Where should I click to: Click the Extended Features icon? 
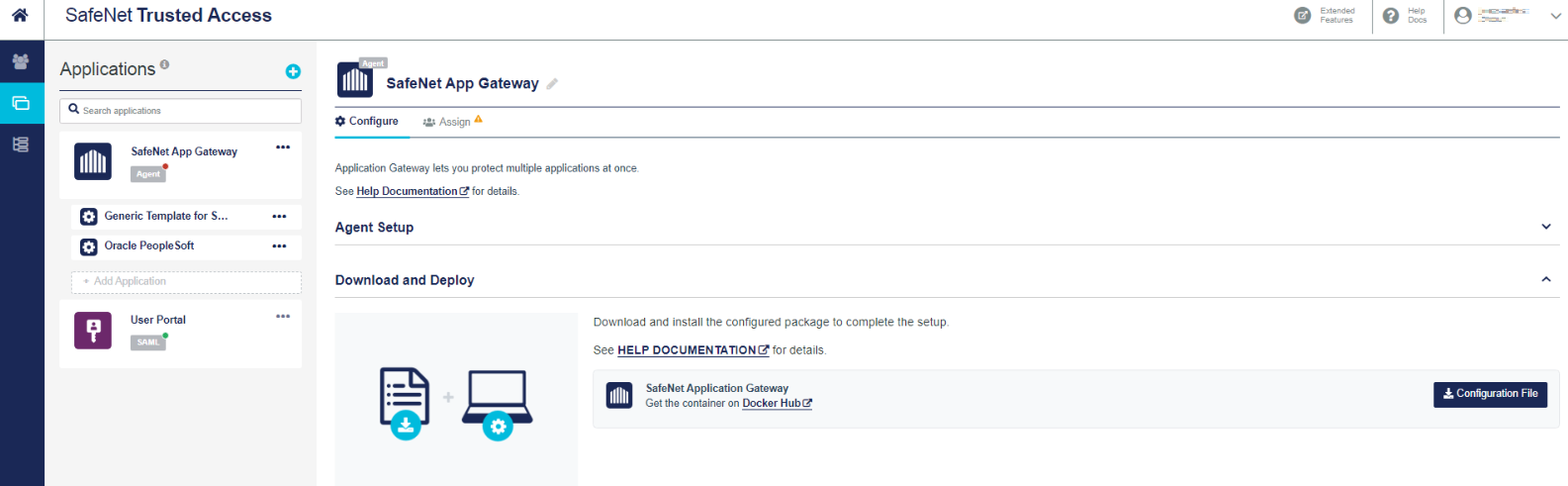click(1303, 15)
